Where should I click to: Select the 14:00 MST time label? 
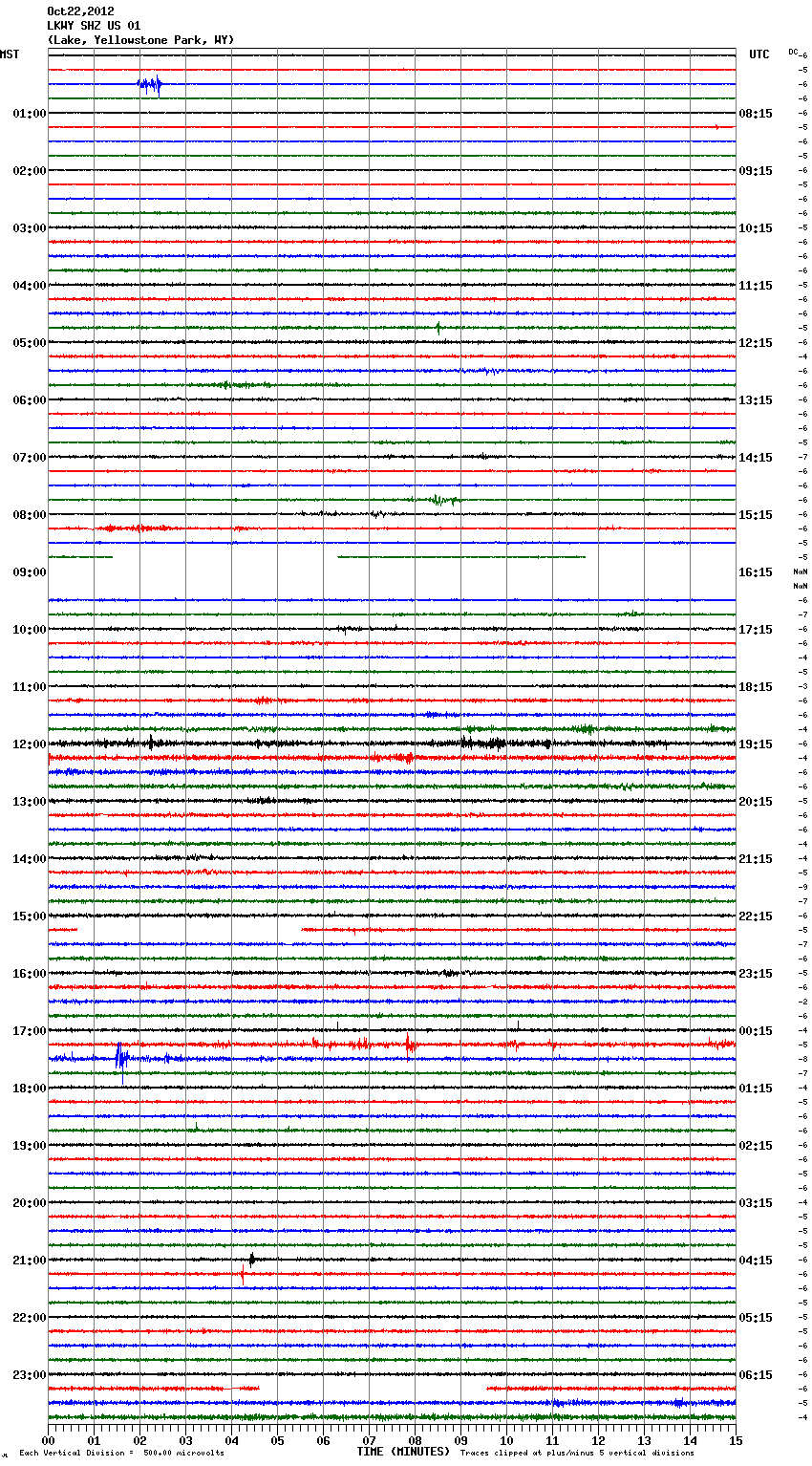[30, 859]
